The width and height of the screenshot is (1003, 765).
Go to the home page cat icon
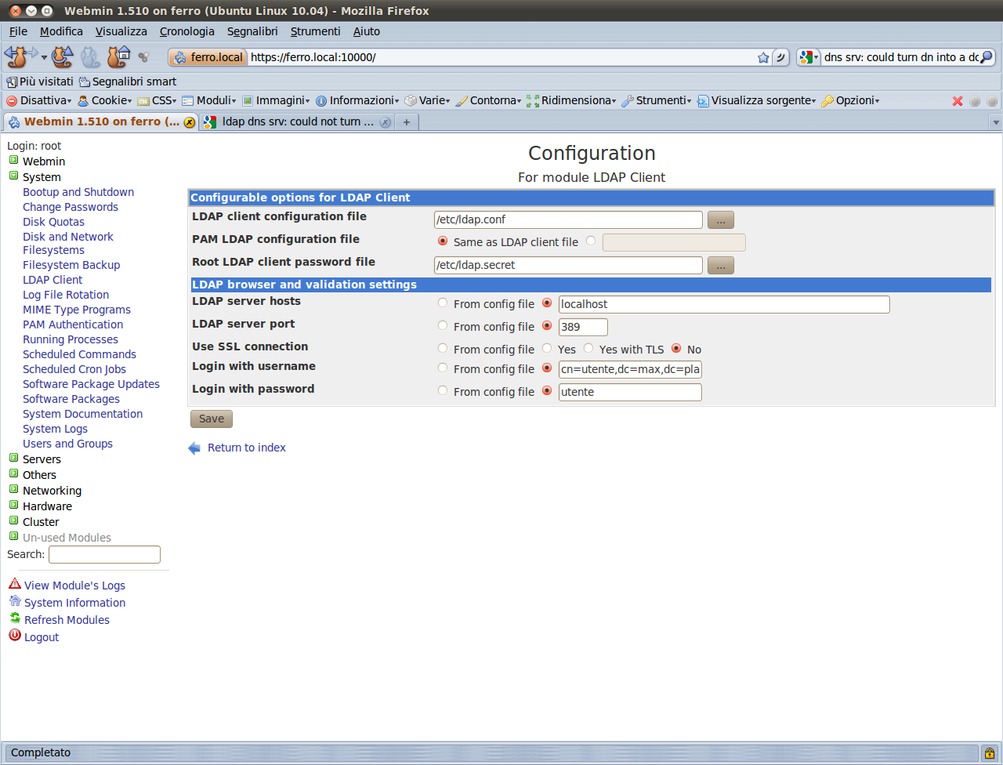click(118, 57)
